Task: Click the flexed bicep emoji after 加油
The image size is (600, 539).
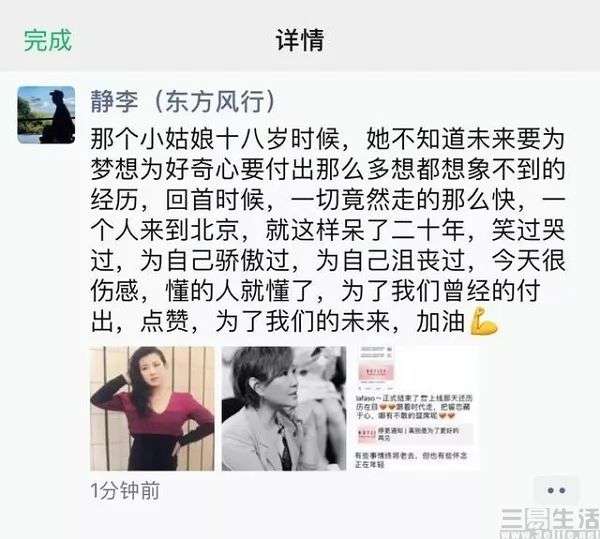Action: point(484,321)
